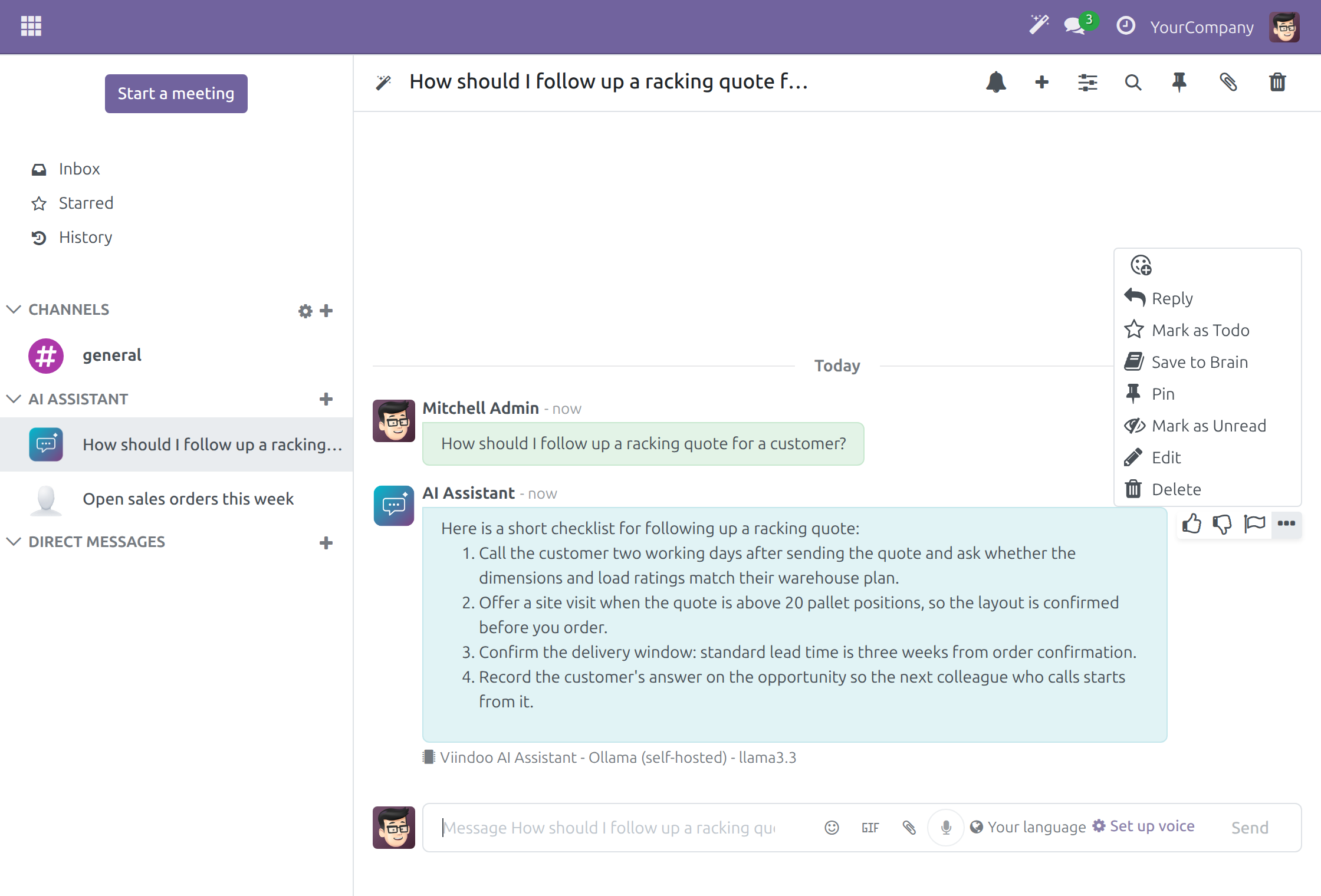Select Delete in the message menu
1321x896 pixels.
pyautogui.click(x=1207, y=489)
